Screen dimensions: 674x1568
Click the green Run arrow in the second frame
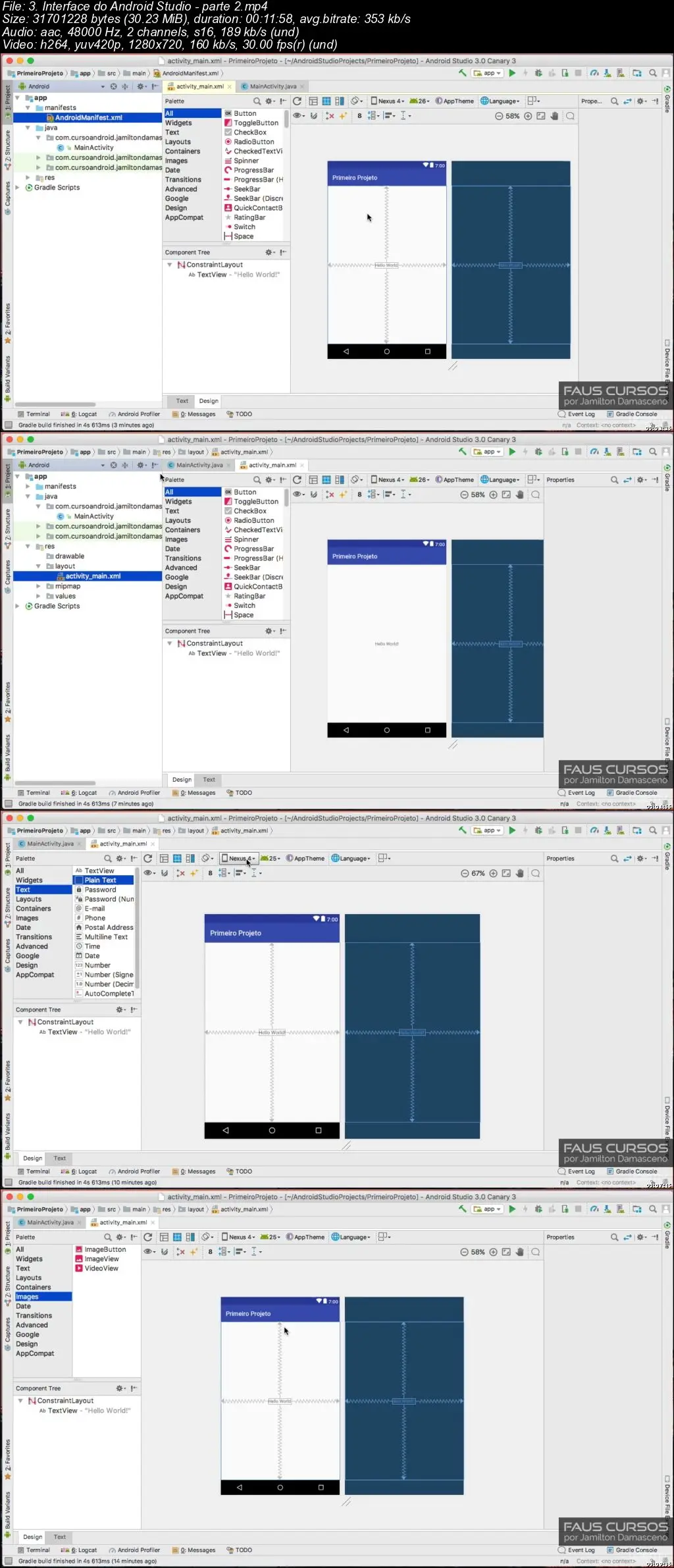(512, 452)
